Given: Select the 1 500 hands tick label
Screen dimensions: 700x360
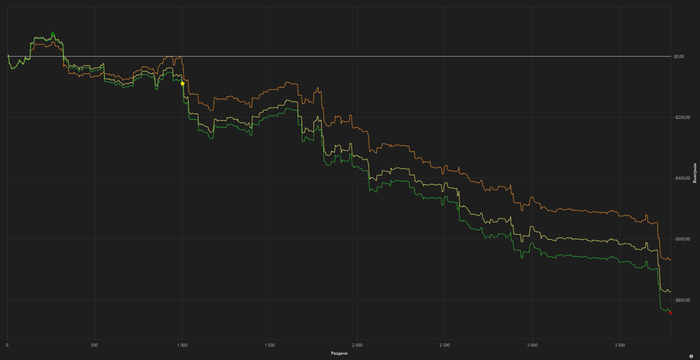Looking at the screenshot, I should pos(269,345).
